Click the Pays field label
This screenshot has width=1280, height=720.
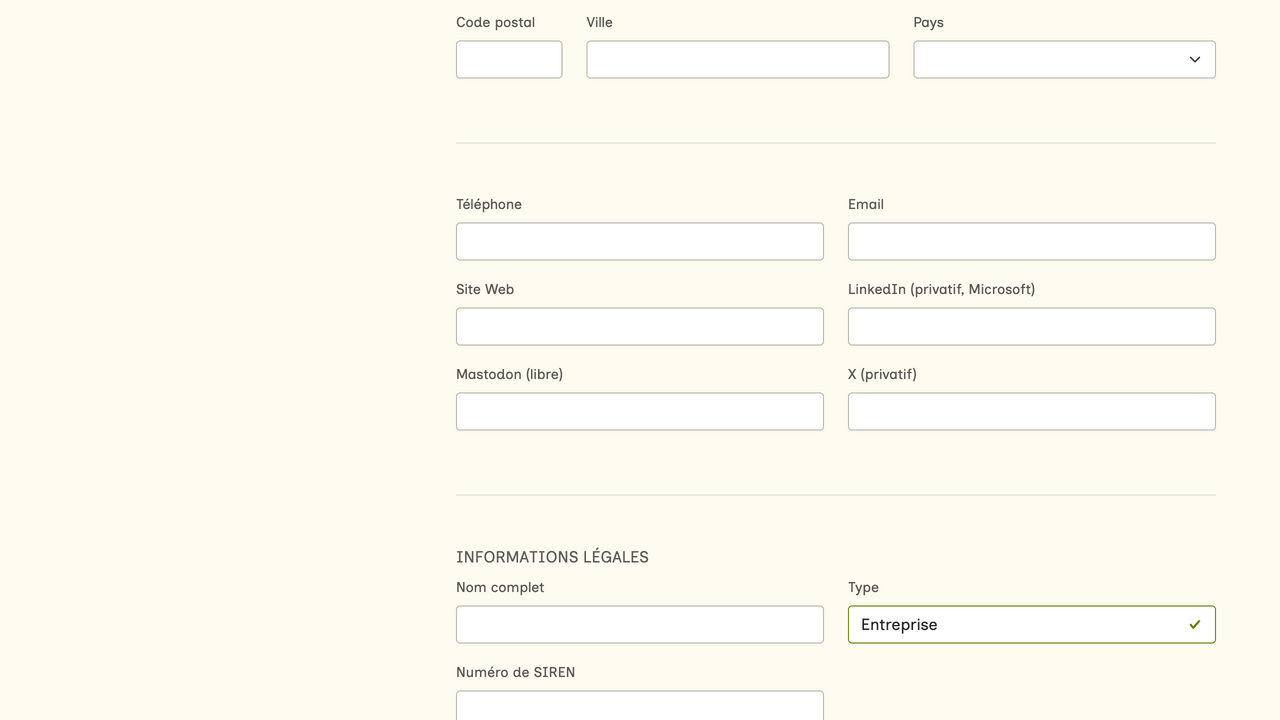(x=928, y=22)
